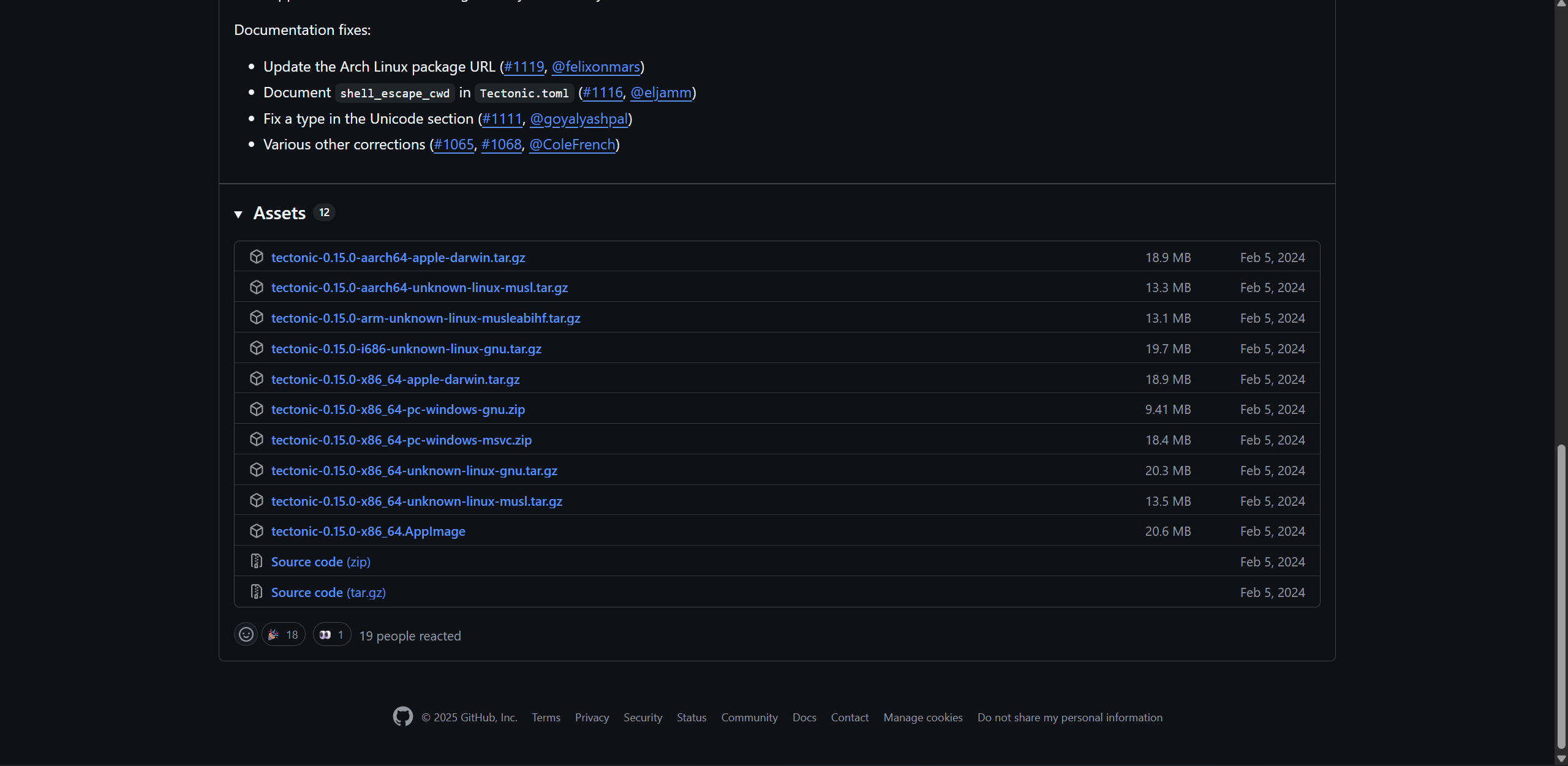Collapse the Assets section triangle
Viewport: 1568px width, 766px height.
(x=238, y=214)
